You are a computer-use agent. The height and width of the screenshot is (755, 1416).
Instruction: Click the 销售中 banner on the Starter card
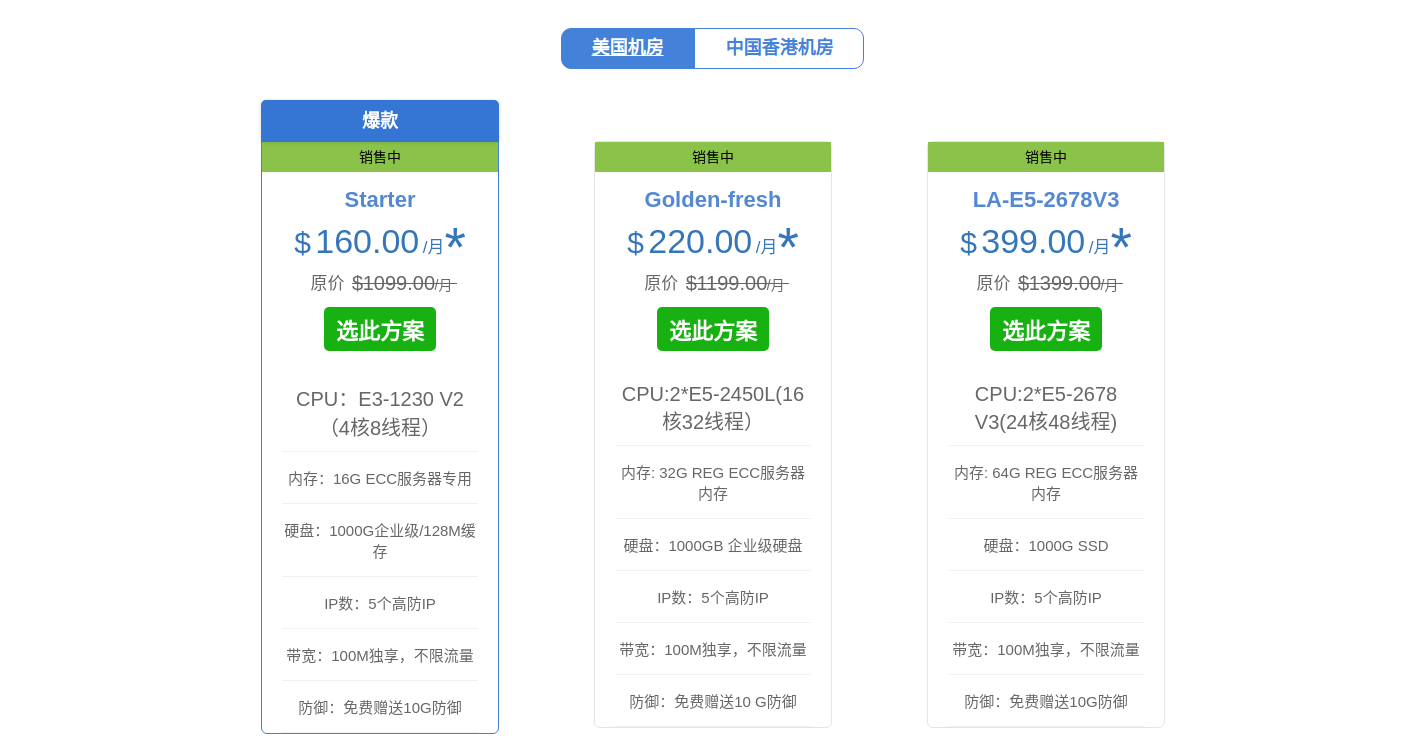point(380,157)
